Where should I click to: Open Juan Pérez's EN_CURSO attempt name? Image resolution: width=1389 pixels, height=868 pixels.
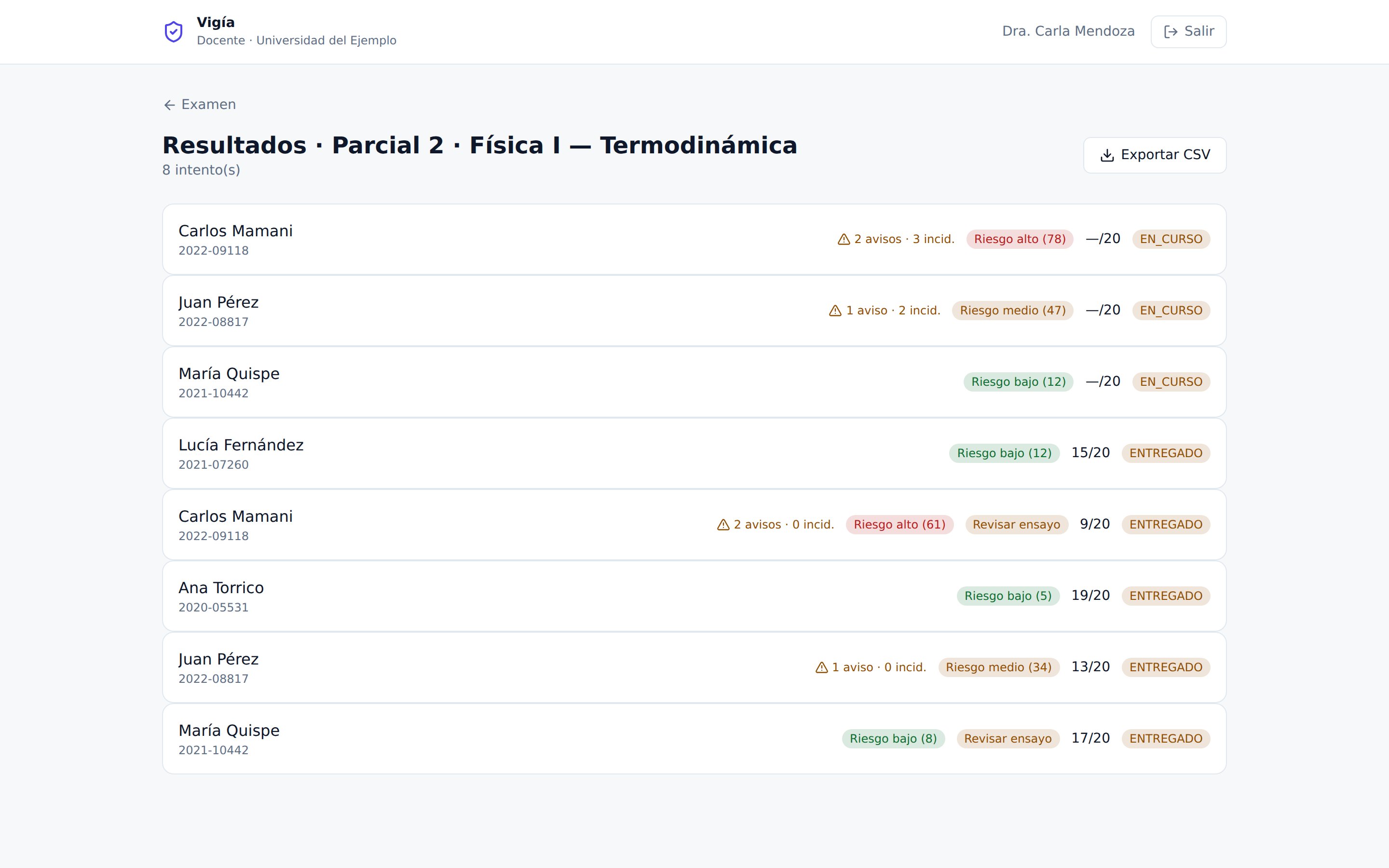[x=218, y=302]
